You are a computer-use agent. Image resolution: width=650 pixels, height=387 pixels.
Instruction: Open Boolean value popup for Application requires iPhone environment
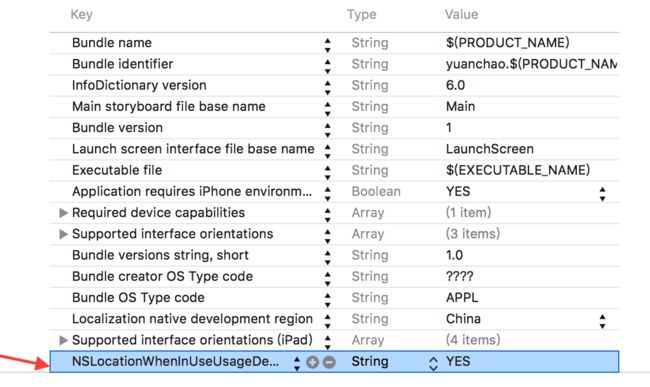coord(602,194)
